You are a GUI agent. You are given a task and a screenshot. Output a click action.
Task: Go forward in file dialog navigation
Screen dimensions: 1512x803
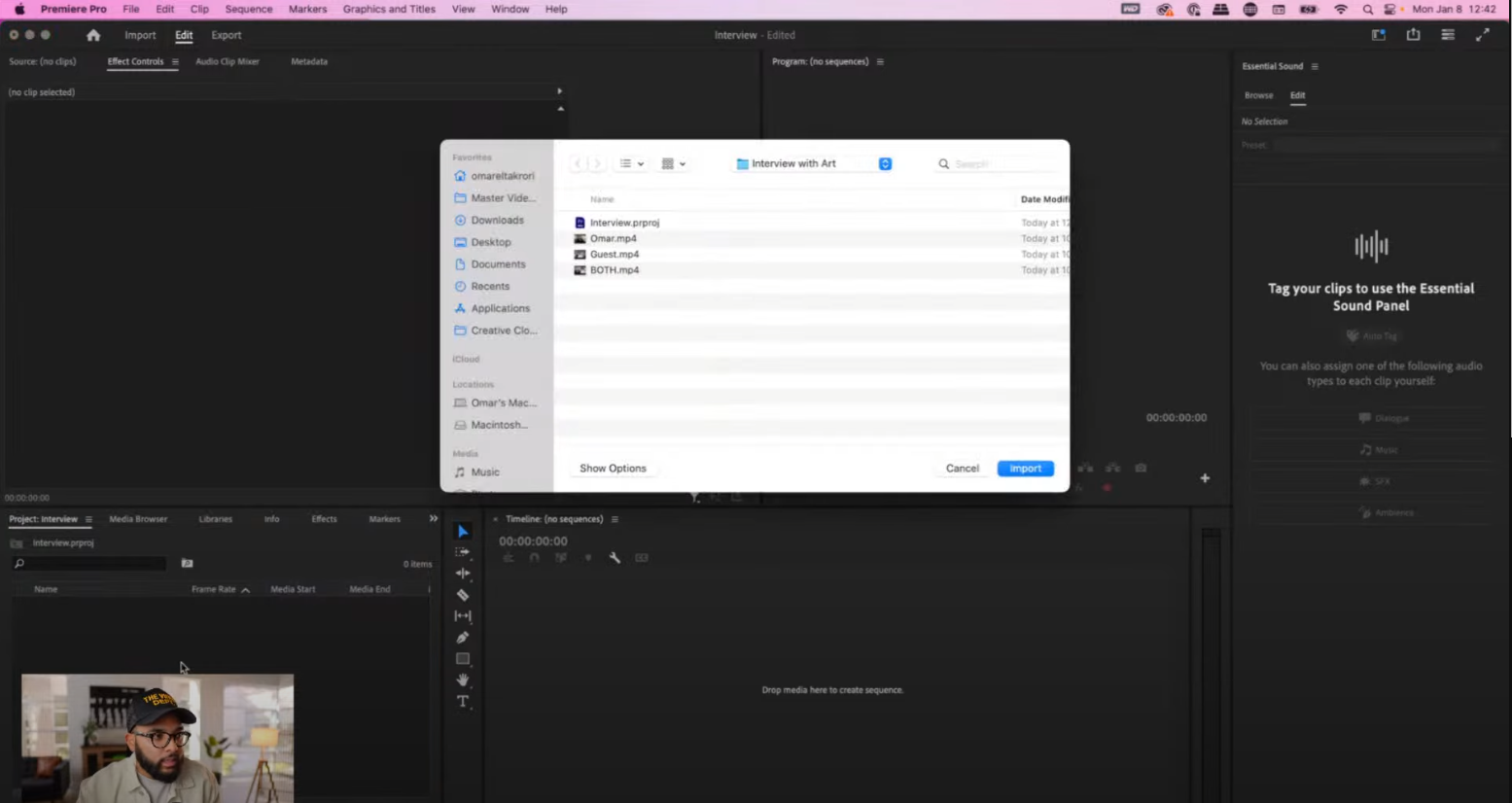[x=597, y=164]
